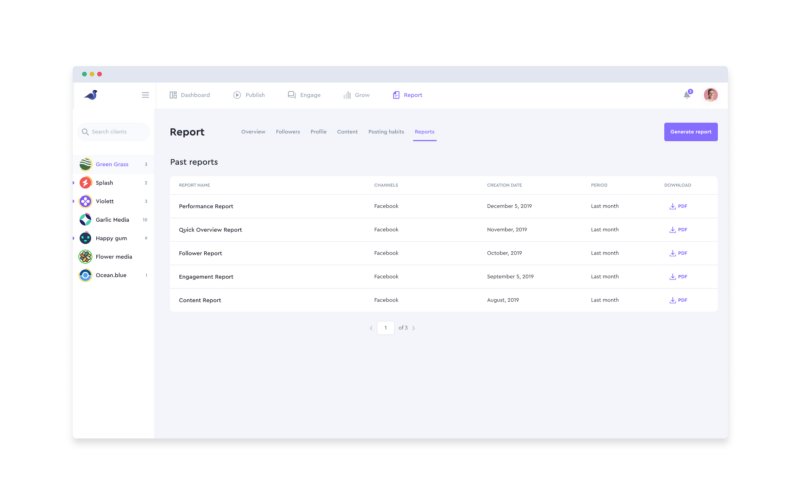The image size is (800, 504).
Task: Focus the Search clients field
Action: coord(114,132)
